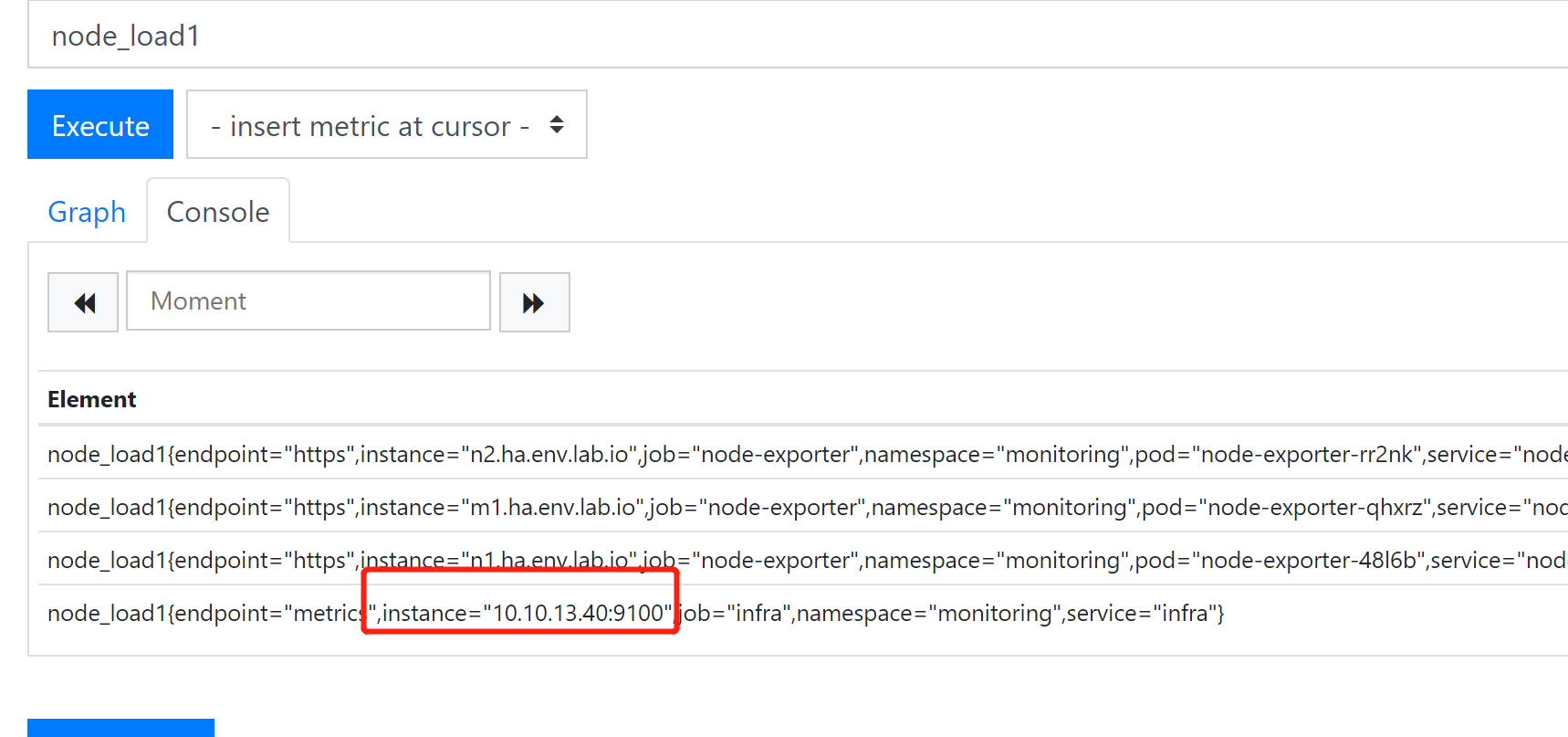Open the insert metric at cursor dropdown
The height and width of the screenshot is (737, 1568).
(x=387, y=124)
